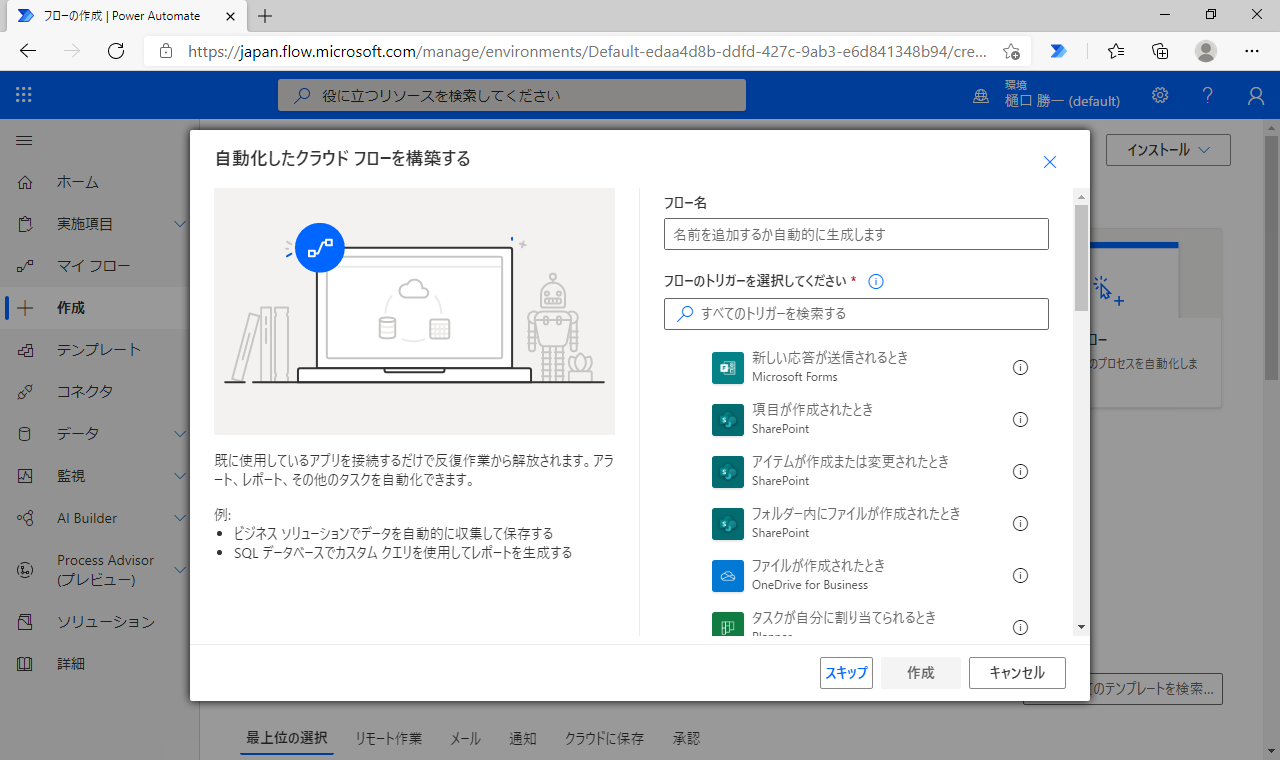Open the account profile icon in header
Viewport: 1280px width, 760px height.
tap(1256, 95)
